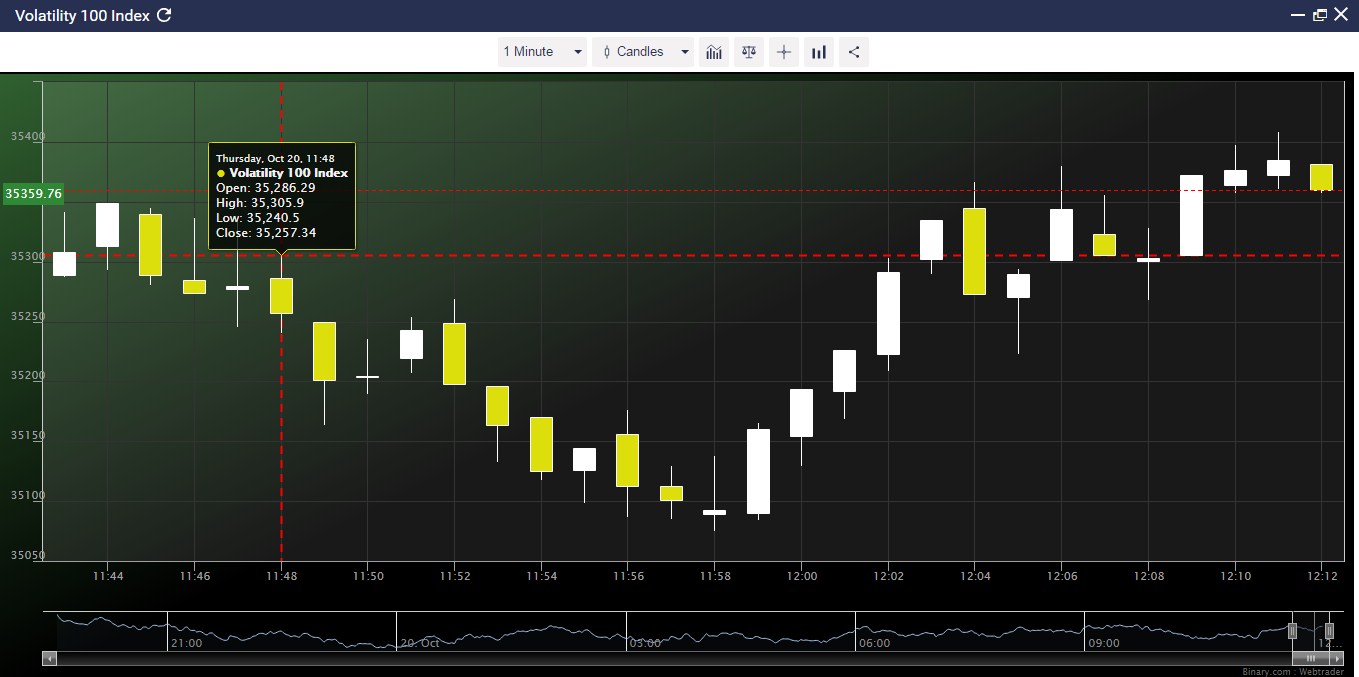Minimize the chart window
Viewport: 1359px width, 677px height.
pos(1298,15)
